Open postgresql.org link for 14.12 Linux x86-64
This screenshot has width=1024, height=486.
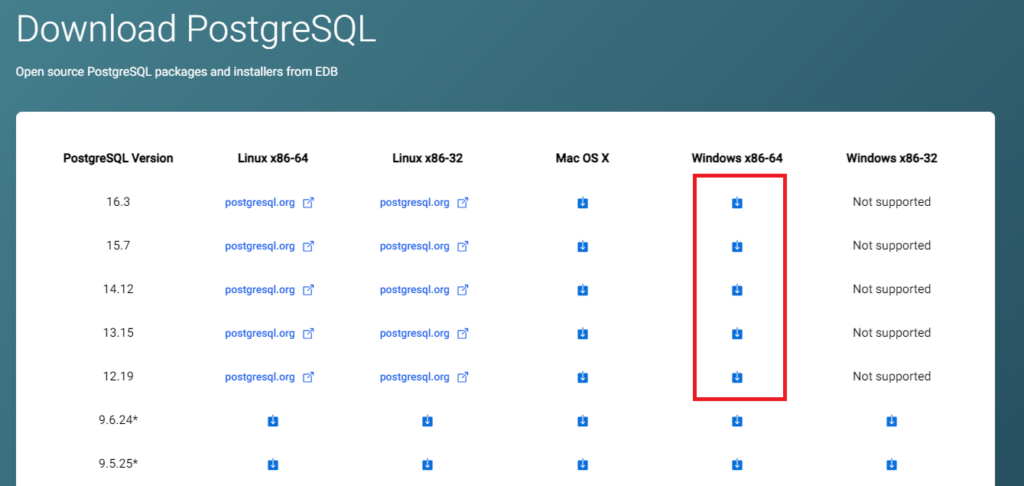pyautogui.click(x=270, y=289)
